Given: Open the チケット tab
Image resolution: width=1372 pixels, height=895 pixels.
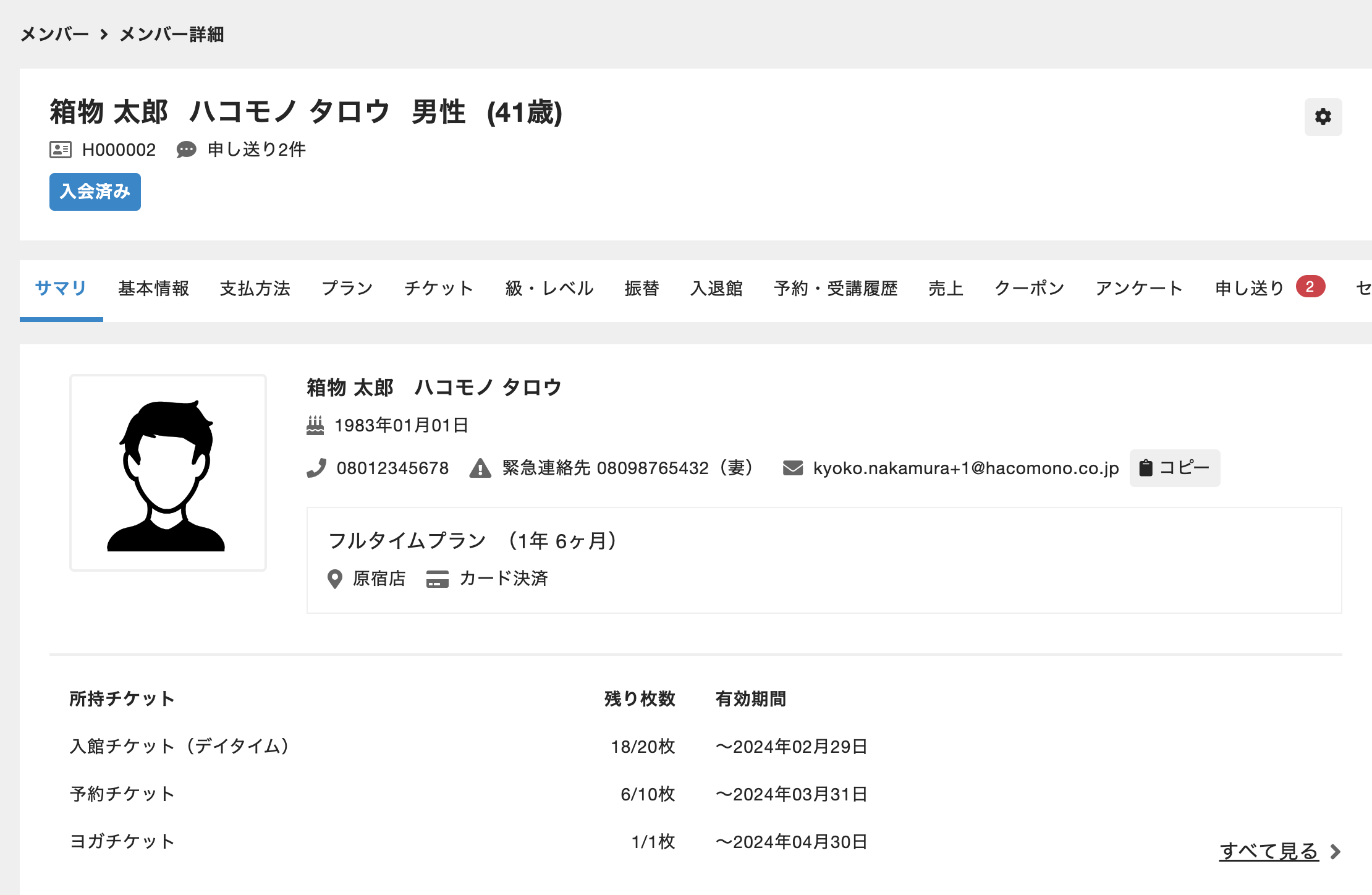Looking at the screenshot, I should [x=438, y=288].
